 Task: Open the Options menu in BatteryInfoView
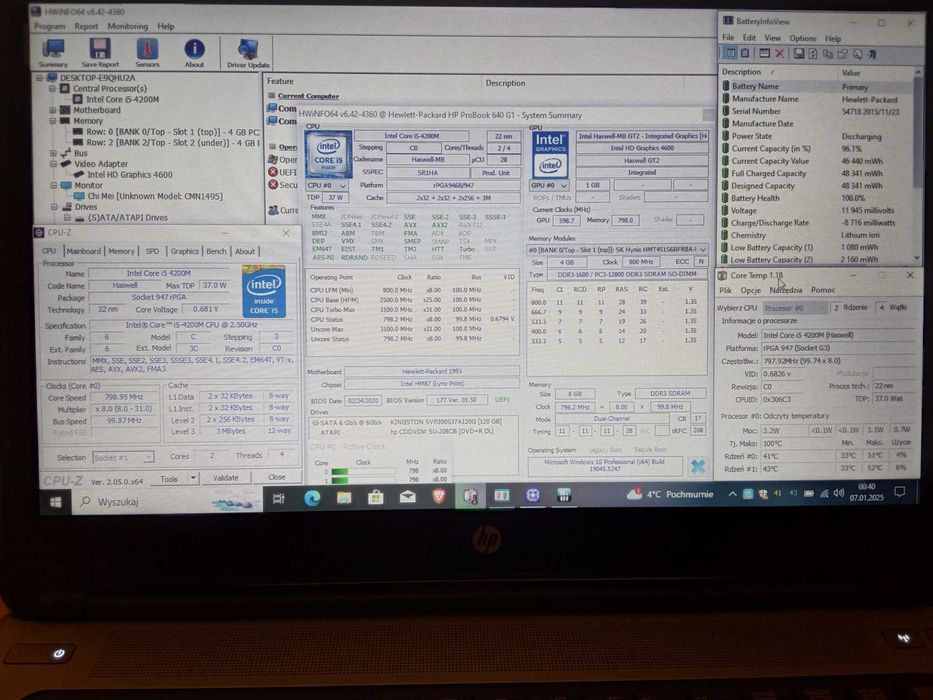click(803, 38)
